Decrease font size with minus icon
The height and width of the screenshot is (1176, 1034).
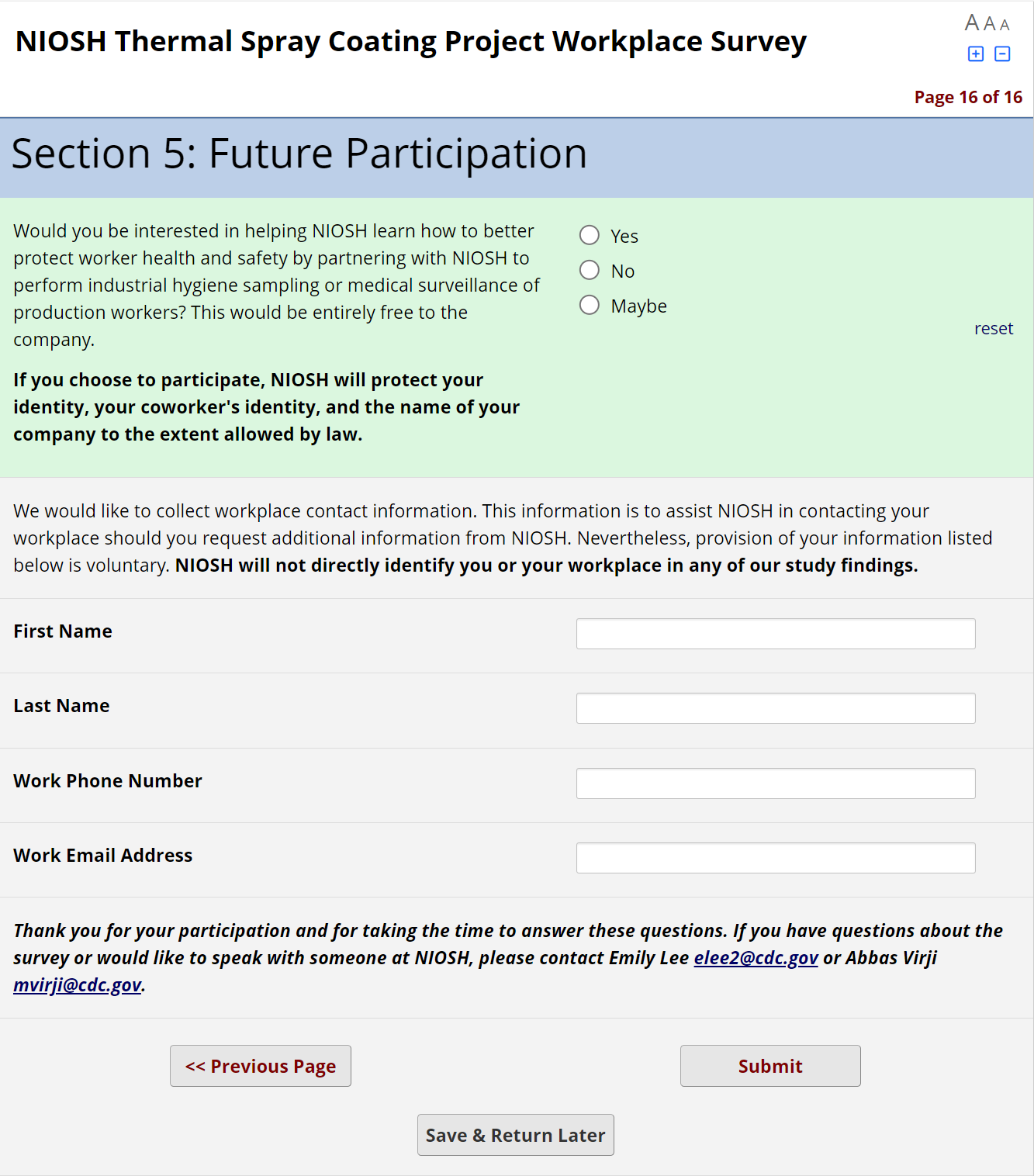[x=1002, y=54]
